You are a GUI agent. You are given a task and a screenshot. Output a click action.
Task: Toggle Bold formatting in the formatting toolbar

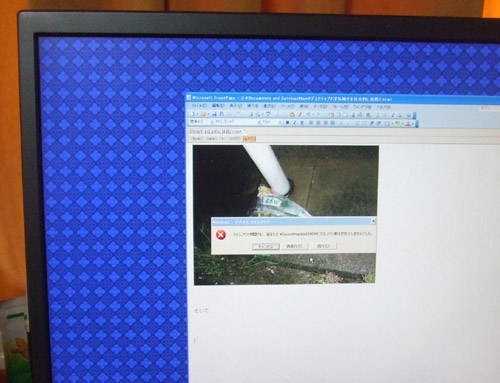[x=287, y=123]
